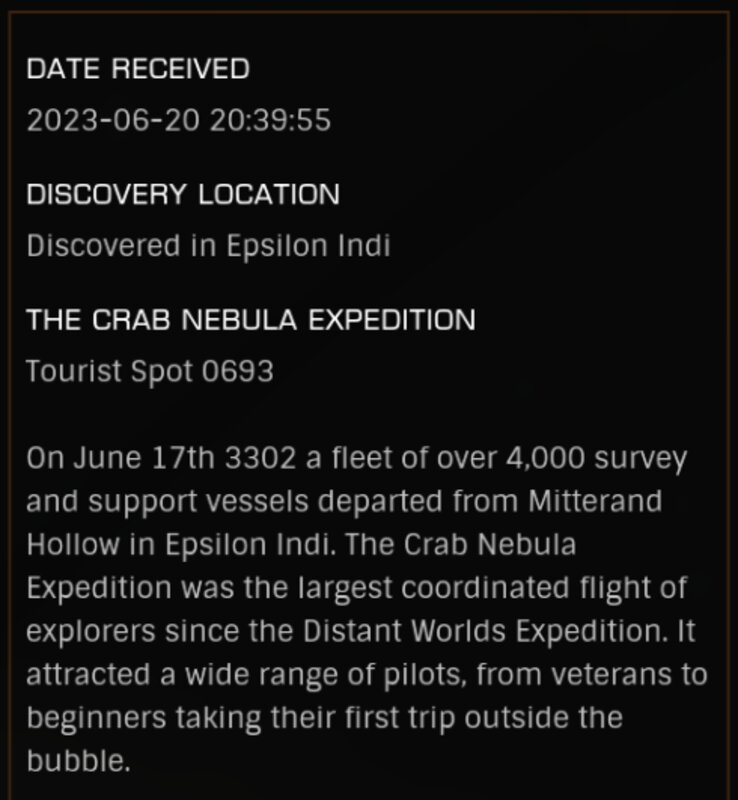Click the '4,000' figure in the description
Viewport: 738px width, 800px height.
[x=545, y=458]
